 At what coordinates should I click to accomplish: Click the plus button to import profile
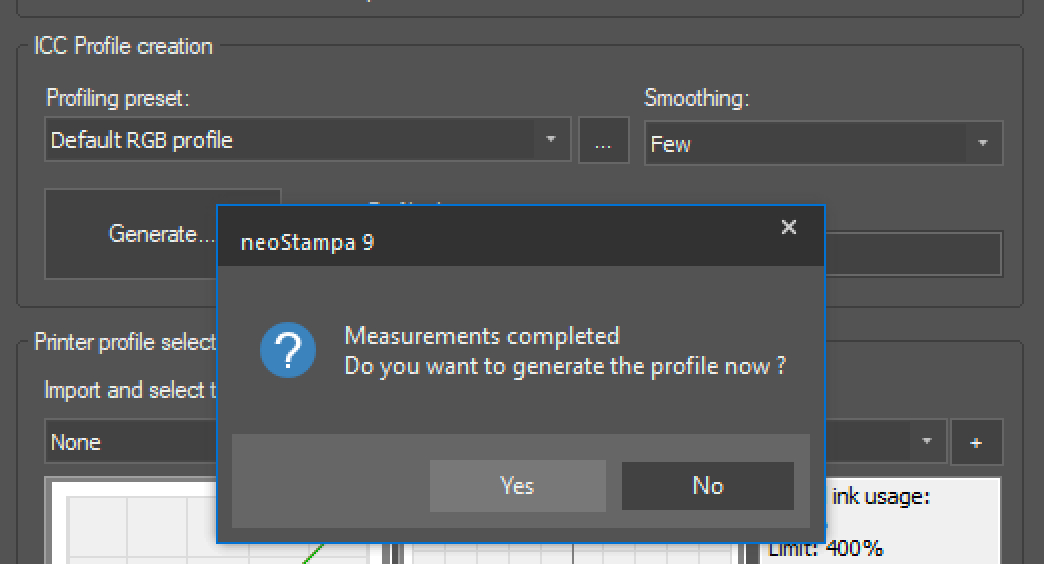pyautogui.click(x=976, y=442)
